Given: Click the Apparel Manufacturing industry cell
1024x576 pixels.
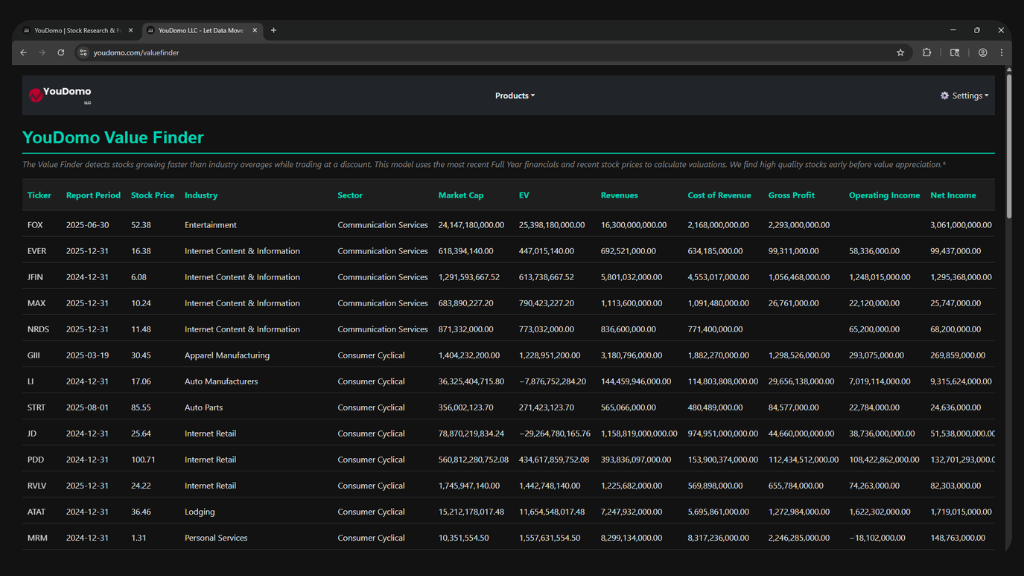Looking at the screenshot, I should pyautogui.click(x=227, y=355).
